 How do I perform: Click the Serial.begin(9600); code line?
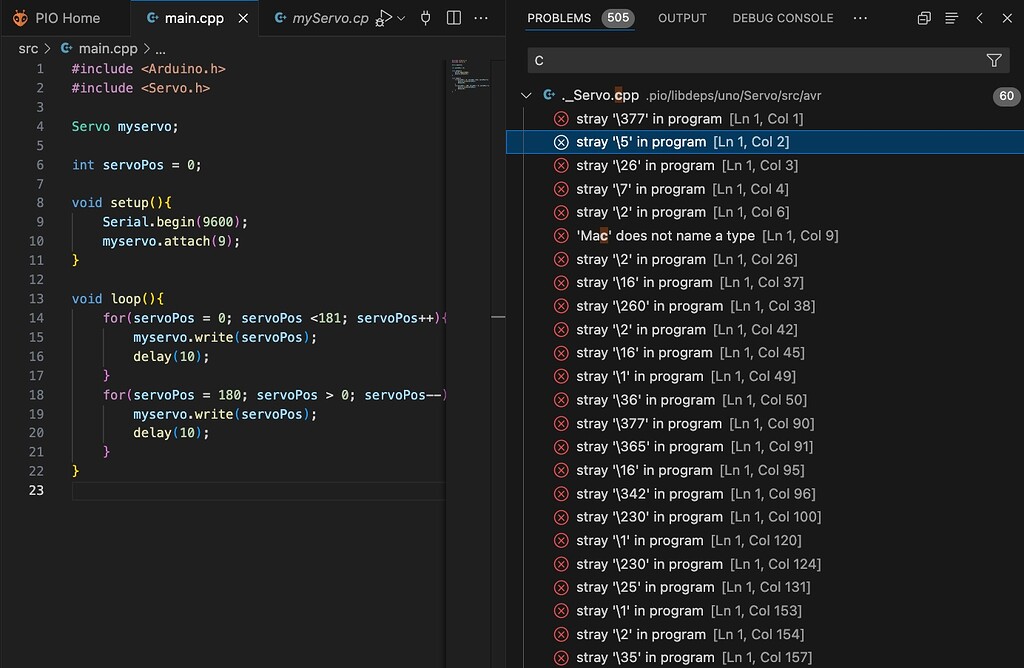[x=175, y=222]
